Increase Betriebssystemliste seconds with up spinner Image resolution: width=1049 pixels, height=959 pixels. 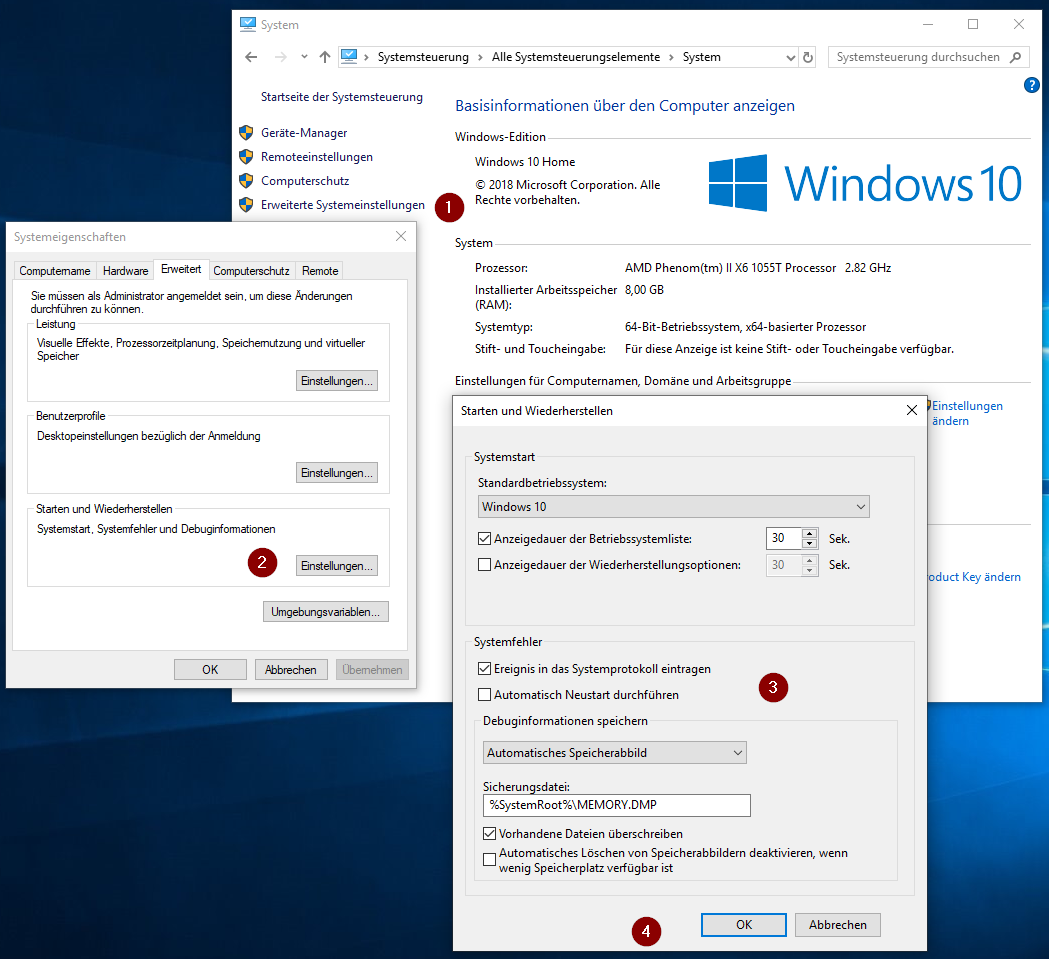coord(809,533)
